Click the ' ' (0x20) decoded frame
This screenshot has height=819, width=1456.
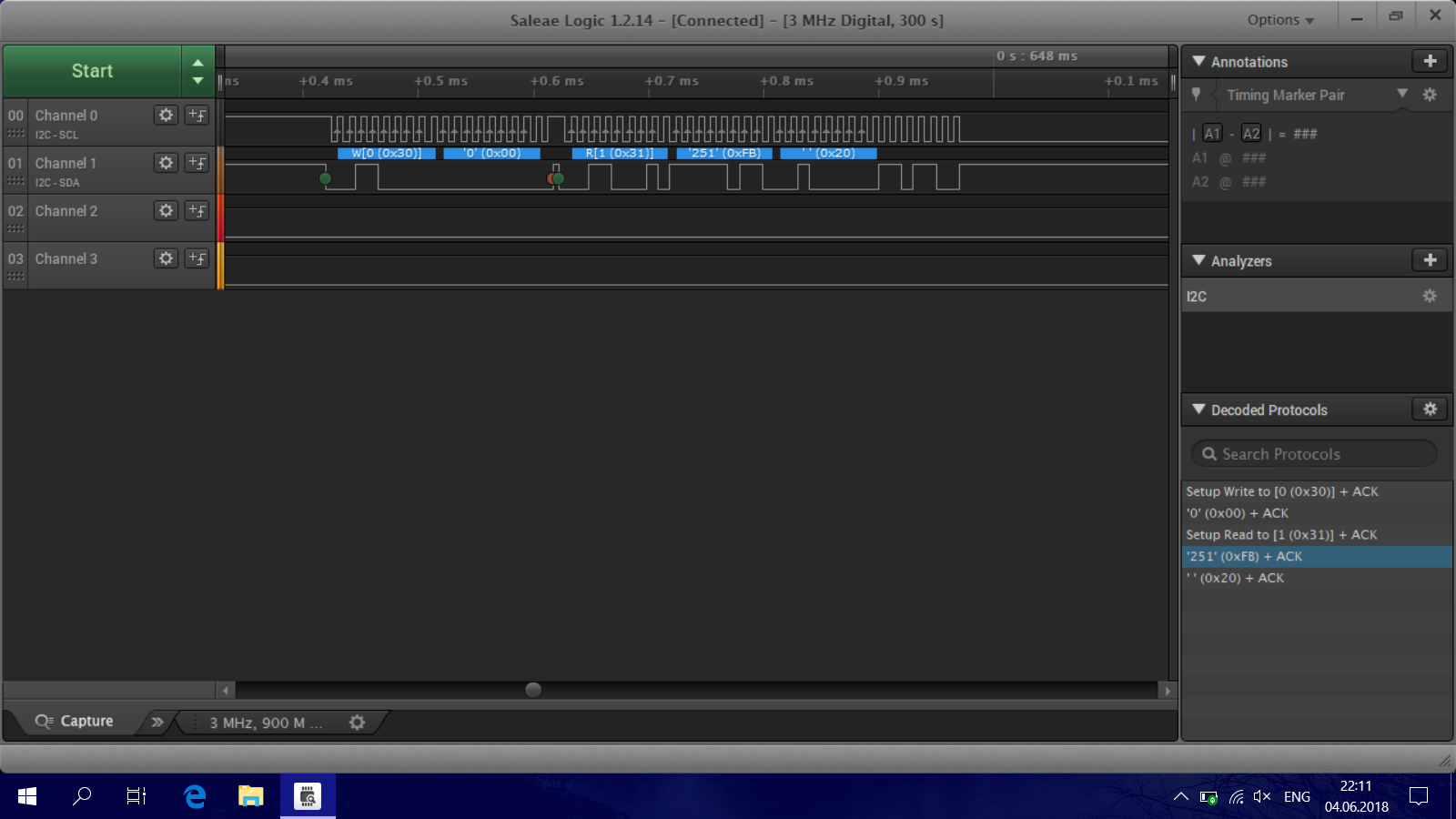pyautogui.click(x=828, y=153)
